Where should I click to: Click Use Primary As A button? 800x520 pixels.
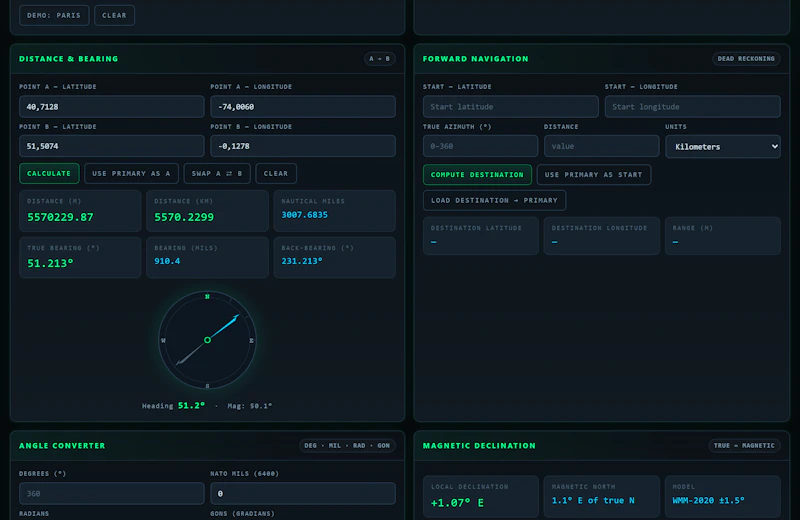(131, 174)
